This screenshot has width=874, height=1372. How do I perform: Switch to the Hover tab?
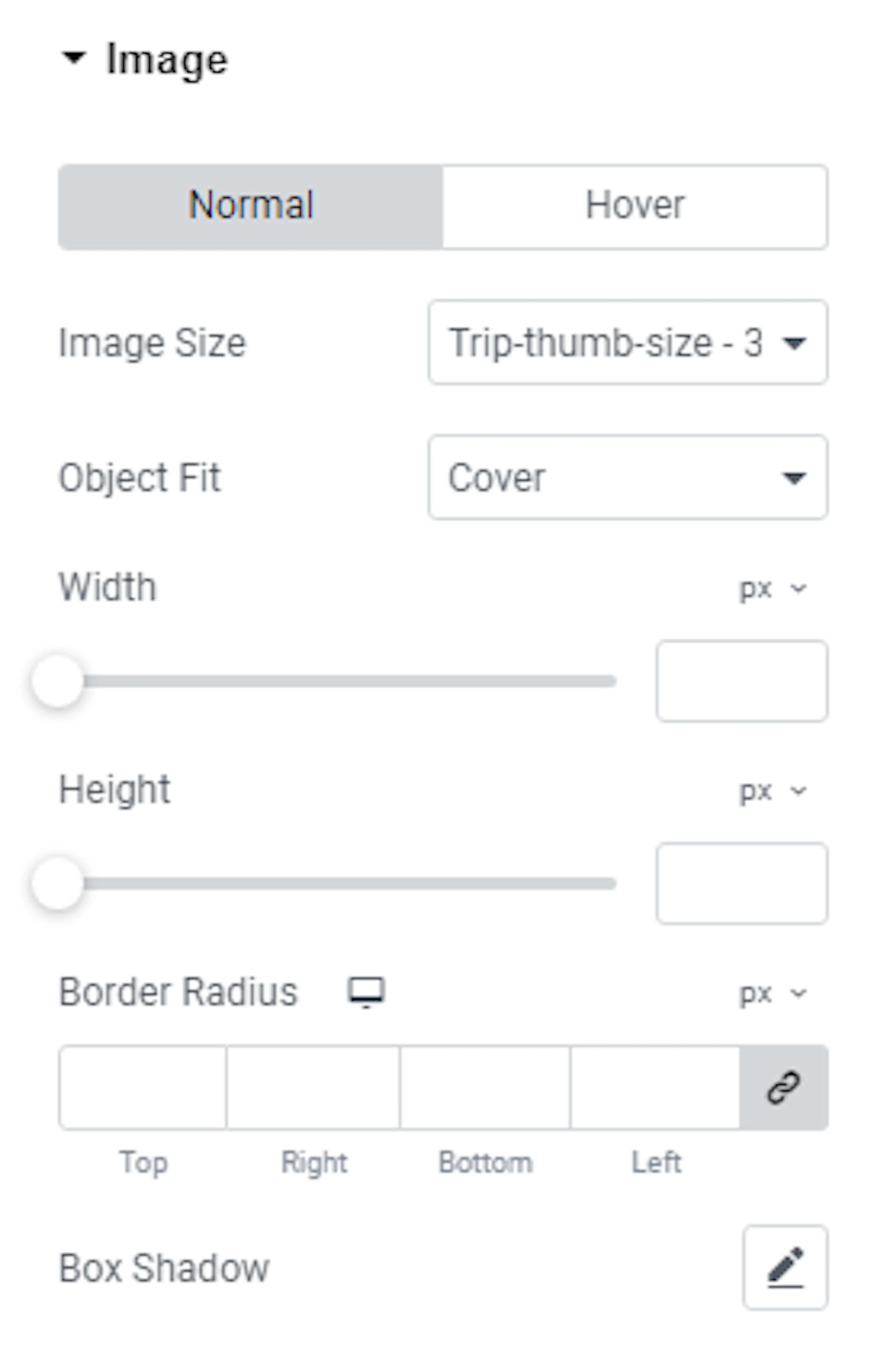click(x=635, y=206)
